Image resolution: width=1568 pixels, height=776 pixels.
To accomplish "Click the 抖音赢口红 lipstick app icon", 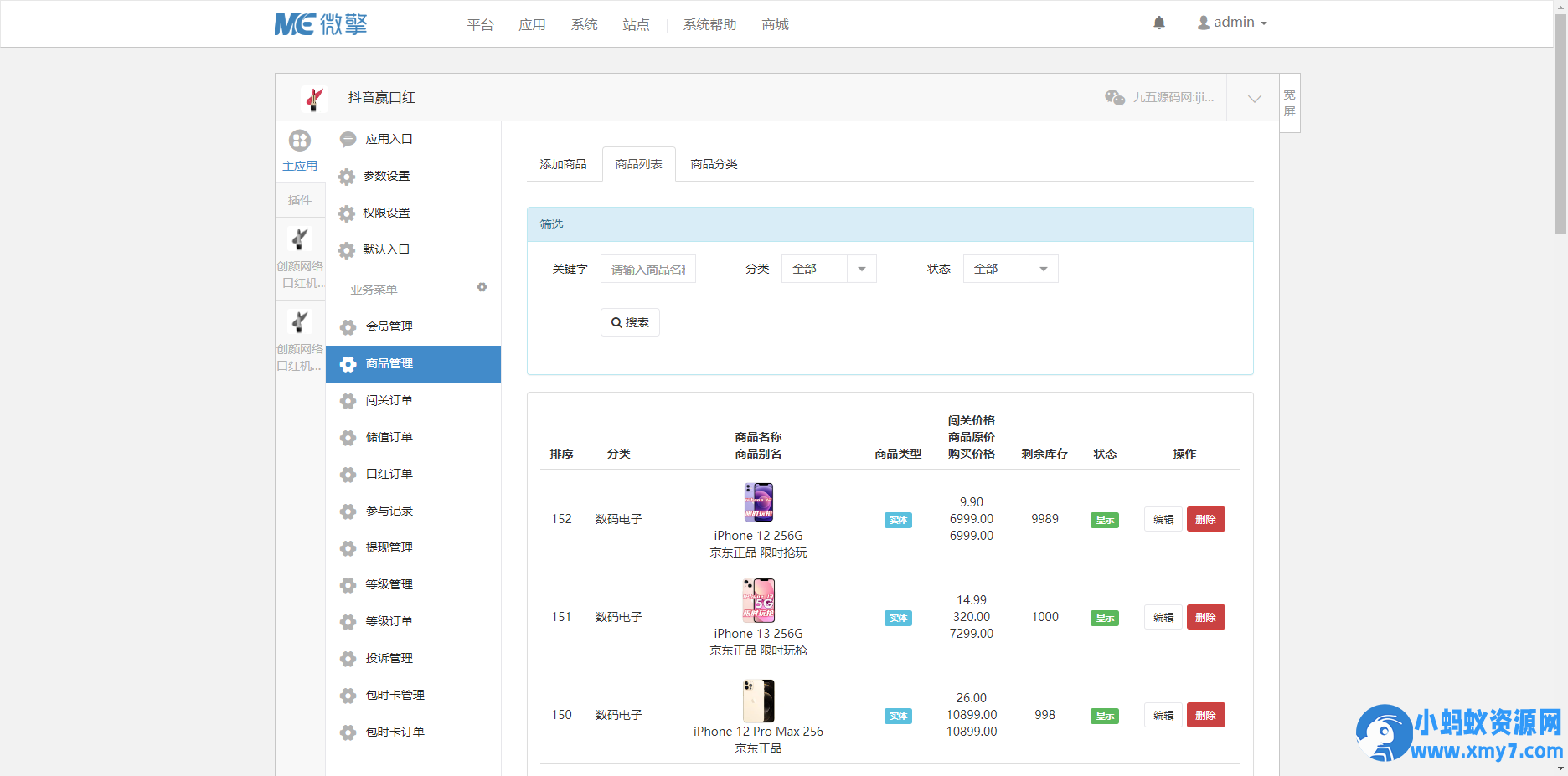I will tap(313, 99).
